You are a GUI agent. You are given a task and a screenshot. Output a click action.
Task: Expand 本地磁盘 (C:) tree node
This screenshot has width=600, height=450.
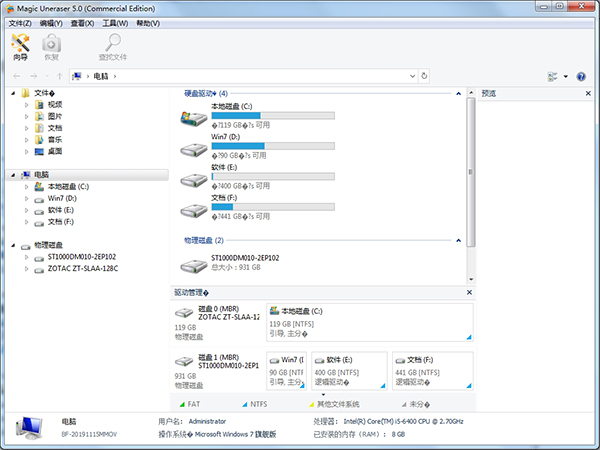(x=26, y=187)
